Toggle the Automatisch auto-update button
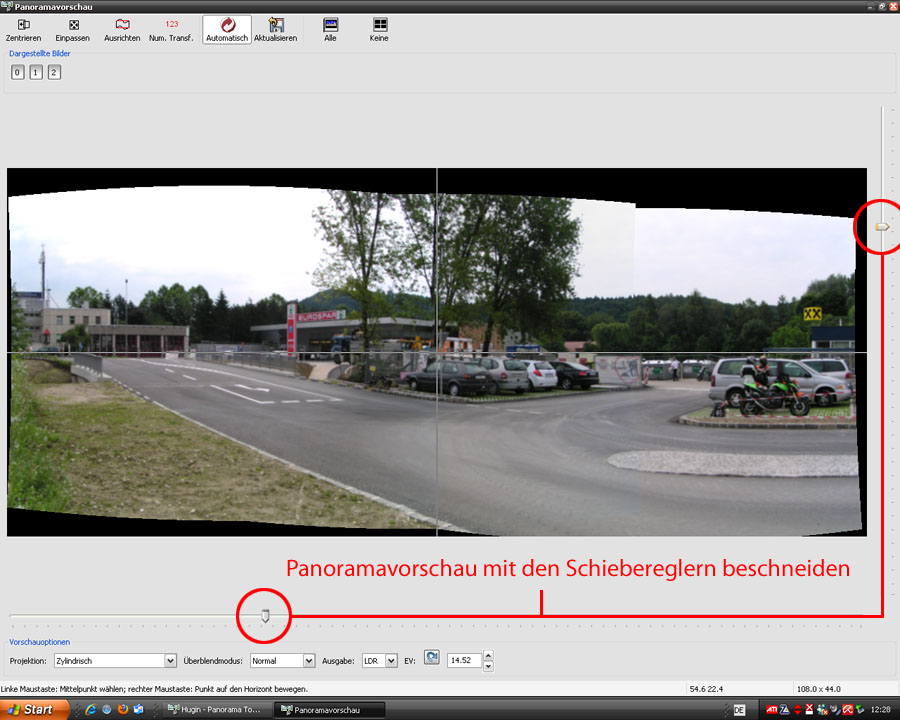 click(x=226, y=24)
